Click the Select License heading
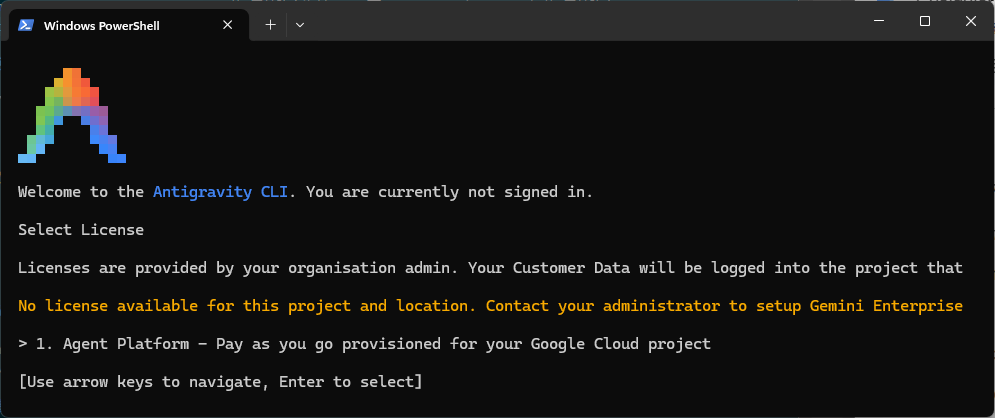This screenshot has height=418, width=995. click(81, 230)
